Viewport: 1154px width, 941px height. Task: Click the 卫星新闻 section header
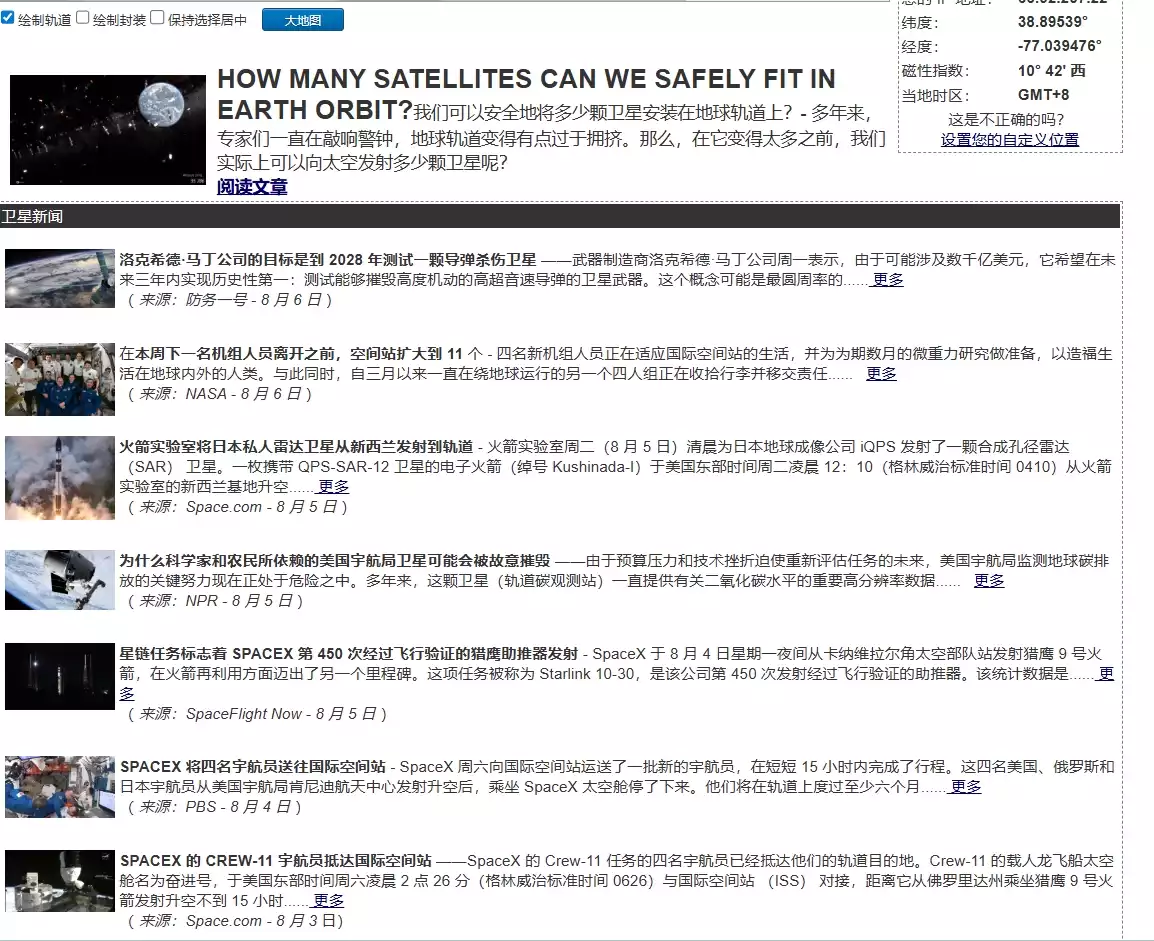(560, 216)
